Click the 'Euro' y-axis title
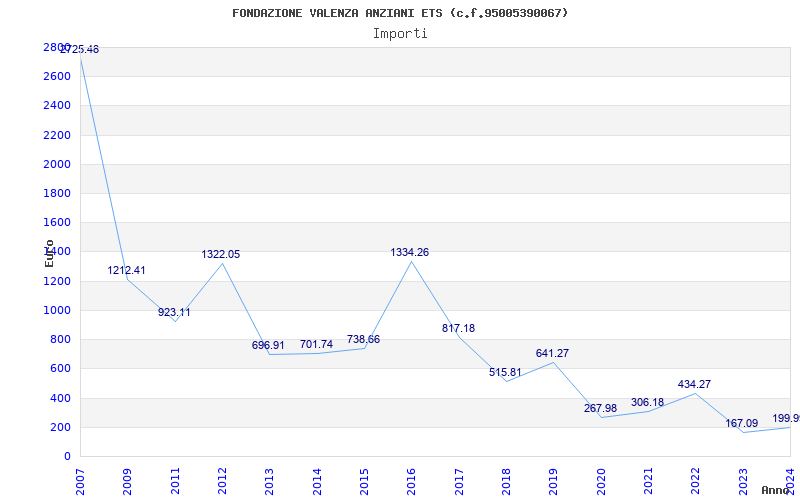 point(49,253)
